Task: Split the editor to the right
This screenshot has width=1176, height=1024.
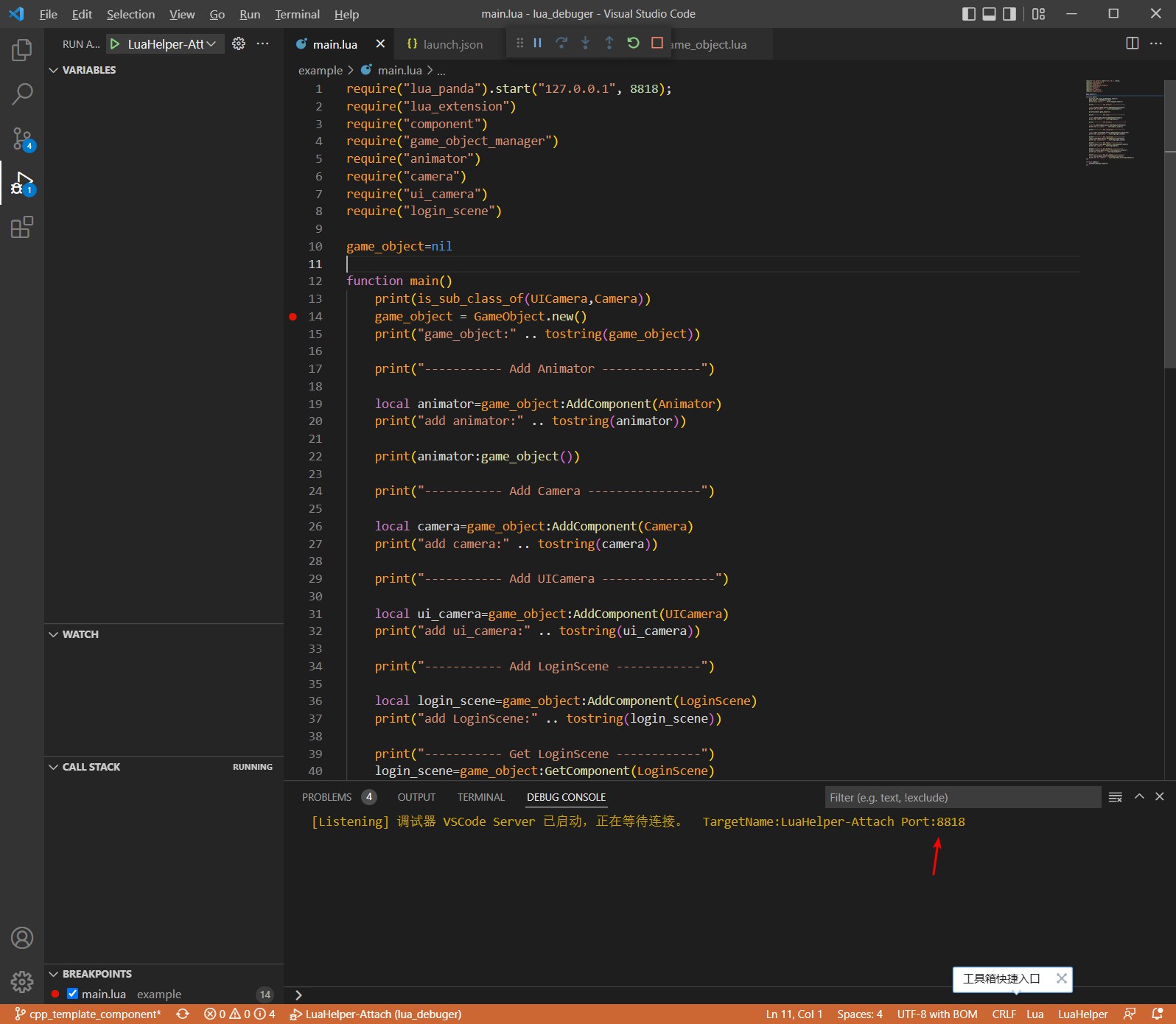Action: tap(1133, 43)
